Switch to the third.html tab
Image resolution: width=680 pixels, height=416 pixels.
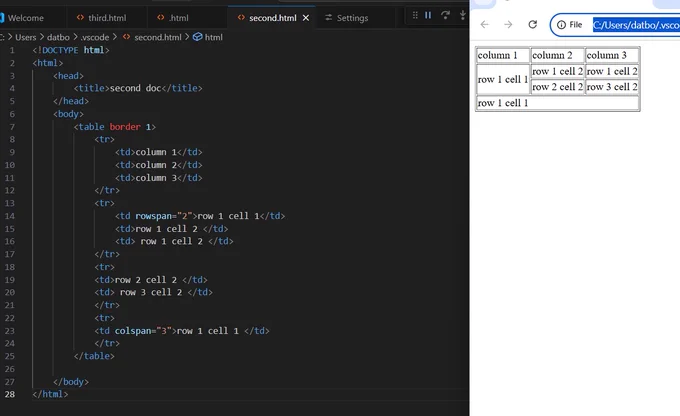[101, 18]
